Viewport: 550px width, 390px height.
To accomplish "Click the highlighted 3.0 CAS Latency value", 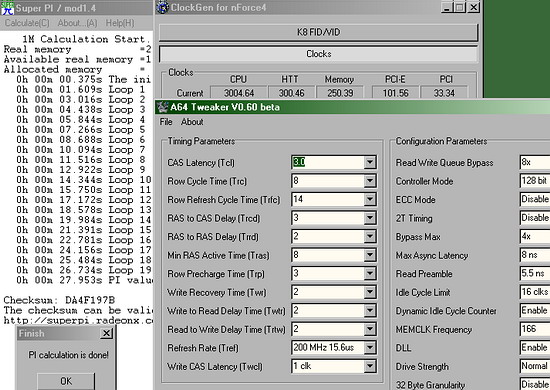I will pyautogui.click(x=299, y=162).
